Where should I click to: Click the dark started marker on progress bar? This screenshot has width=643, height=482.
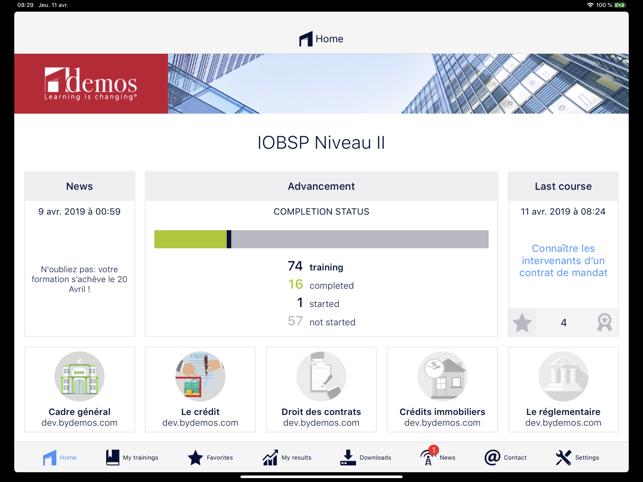click(x=229, y=239)
